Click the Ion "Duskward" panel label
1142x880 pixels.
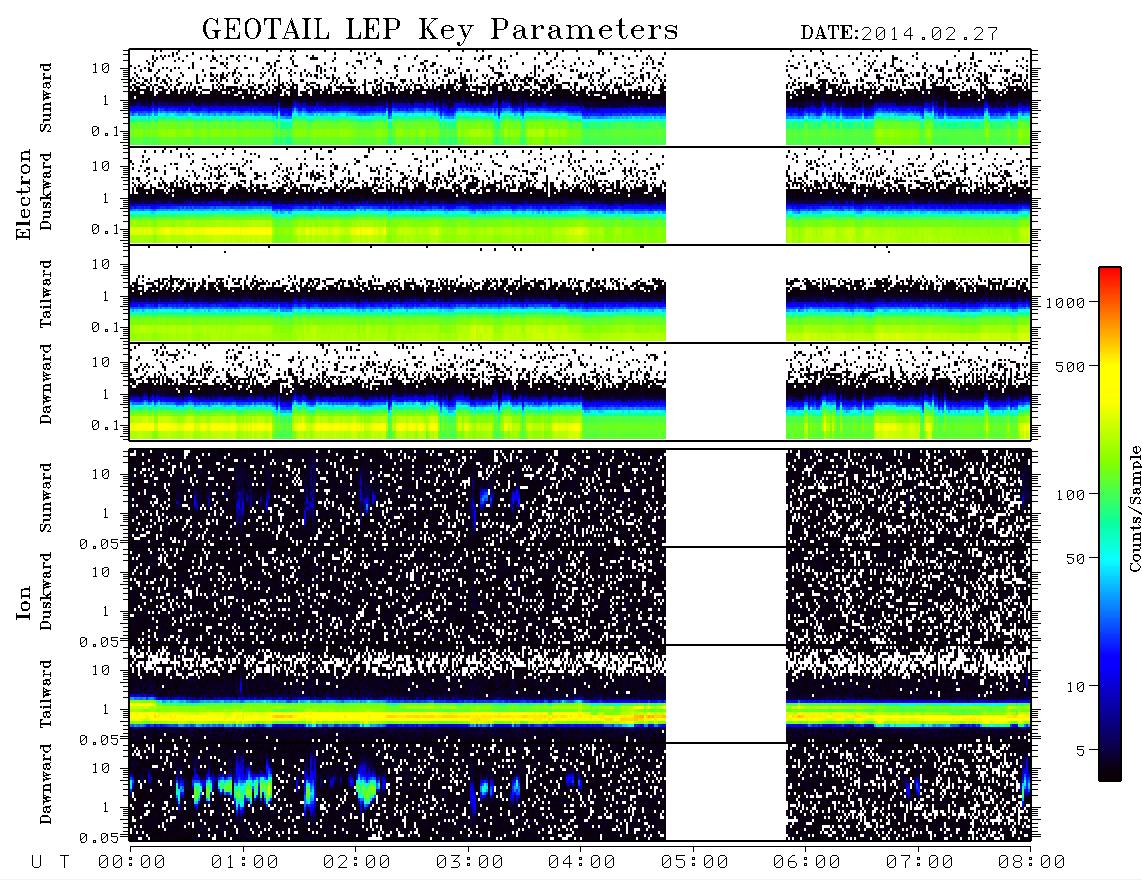46,591
